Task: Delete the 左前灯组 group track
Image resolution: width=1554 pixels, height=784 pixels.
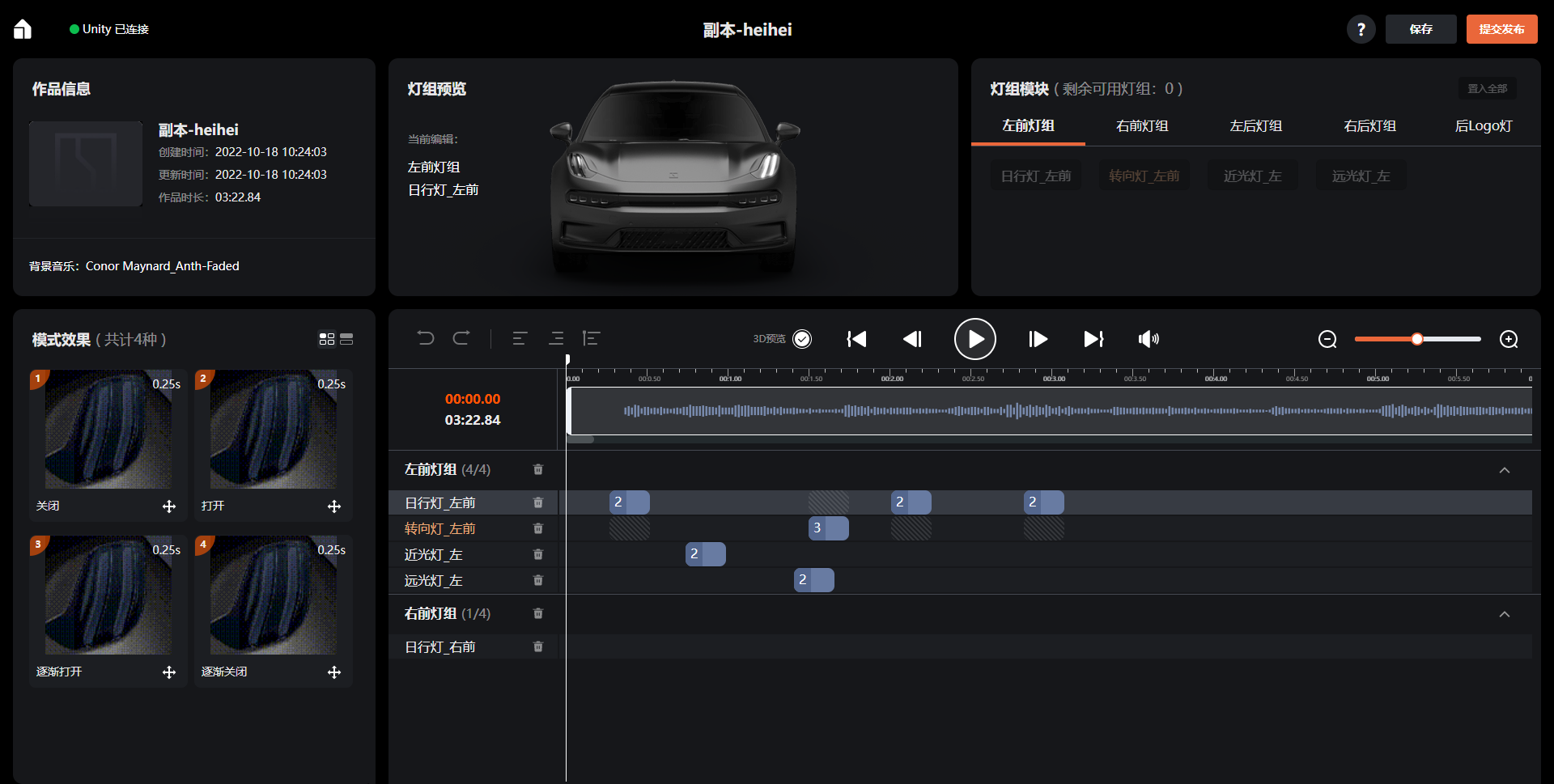Action: [x=538, y=469]
